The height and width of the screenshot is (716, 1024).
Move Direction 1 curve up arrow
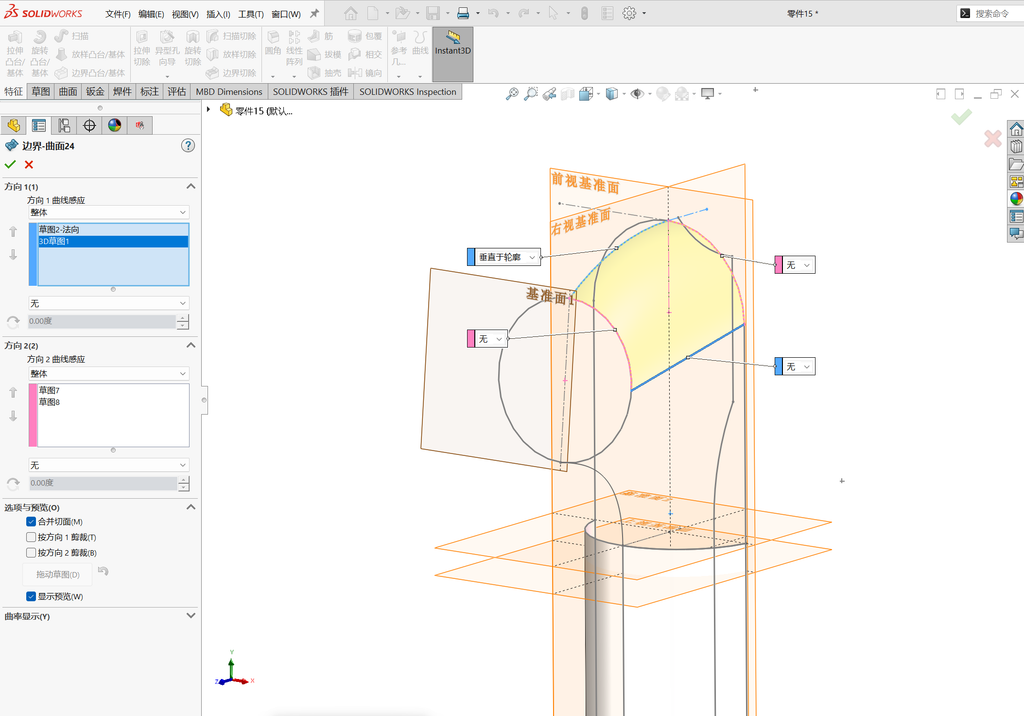13,231
